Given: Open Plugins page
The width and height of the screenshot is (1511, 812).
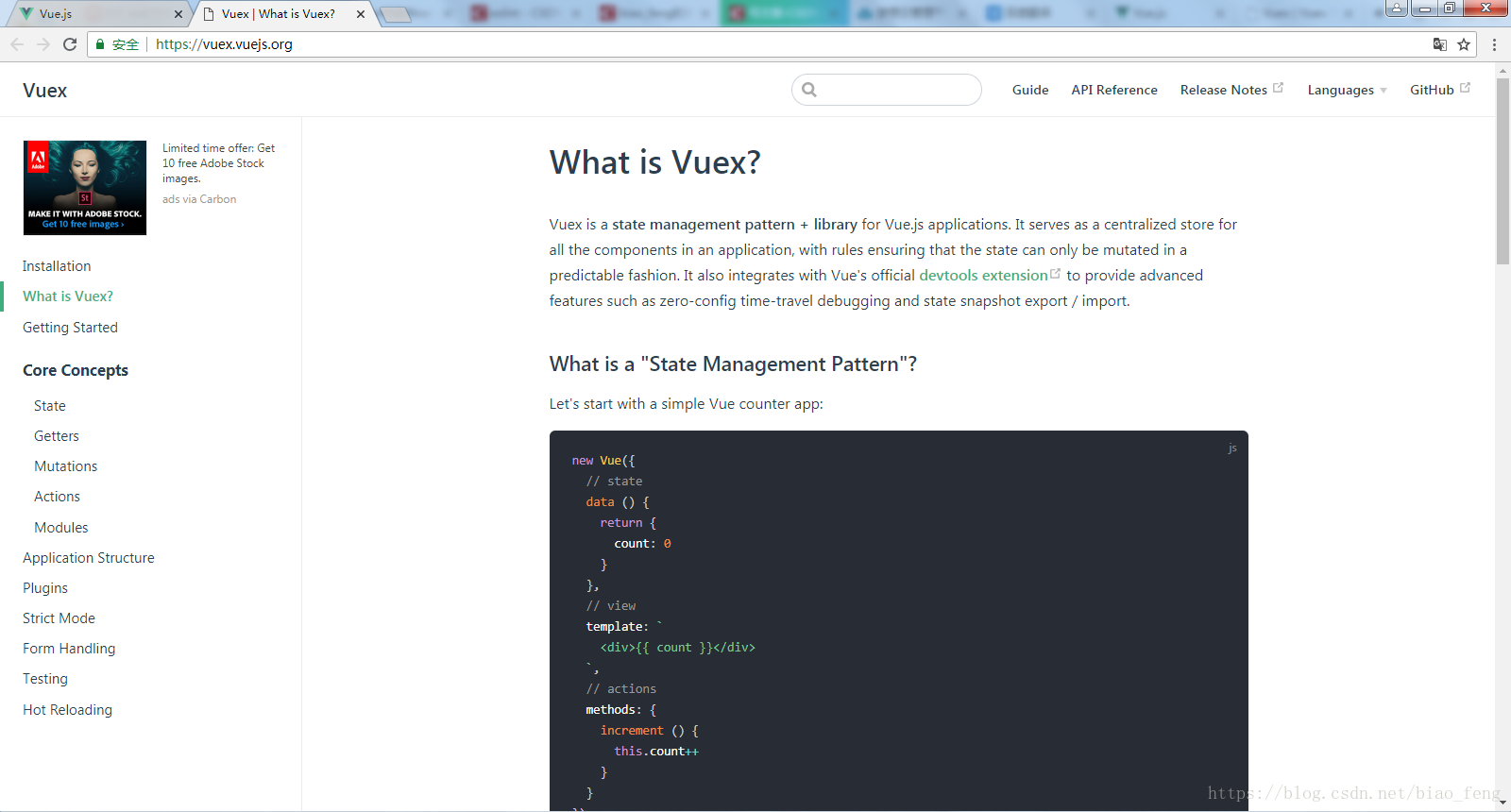Looking at the screenshot, I should [x=45, y=588].
